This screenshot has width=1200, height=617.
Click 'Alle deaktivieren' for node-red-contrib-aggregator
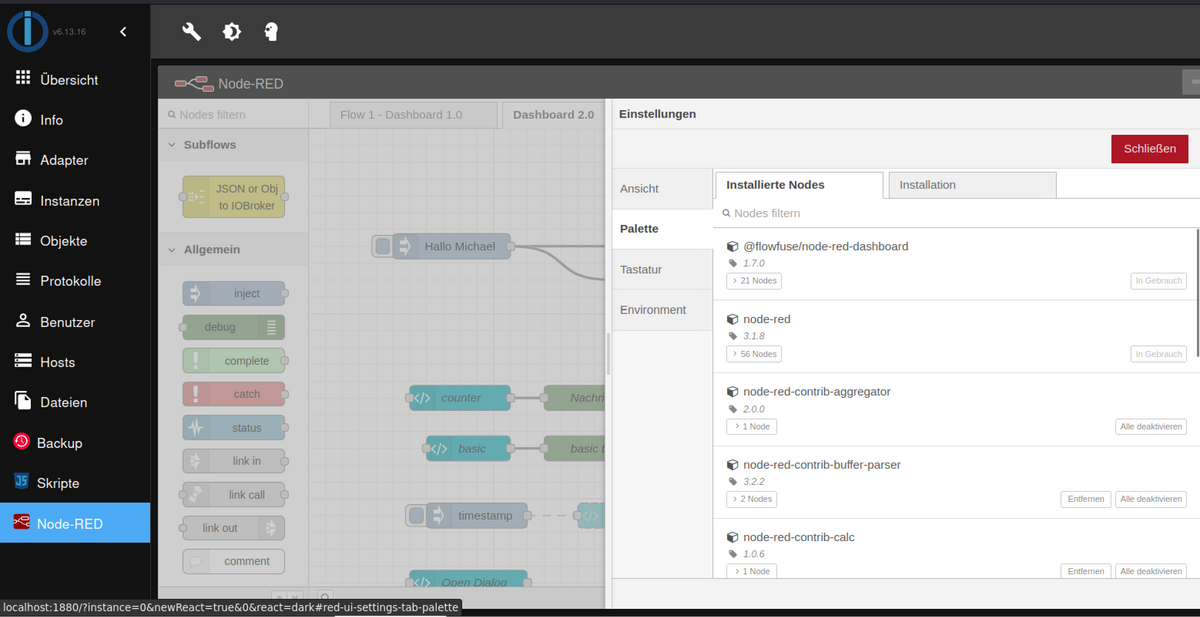click(1152, 427)
